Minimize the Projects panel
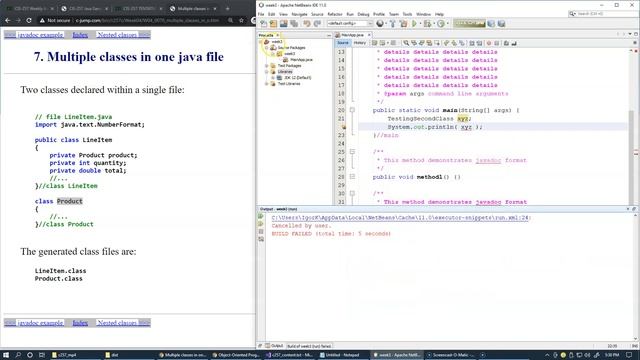The height and width of the screenshot is (360, 640). coord(329,36)
